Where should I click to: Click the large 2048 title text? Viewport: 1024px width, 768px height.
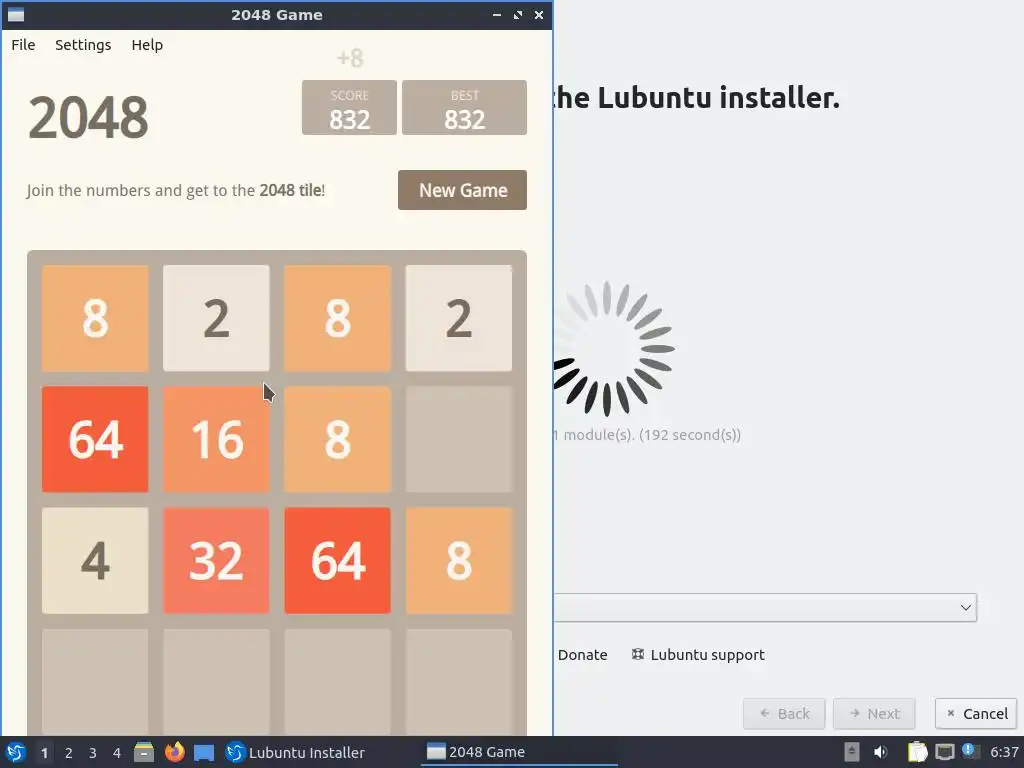pos(88,118)
